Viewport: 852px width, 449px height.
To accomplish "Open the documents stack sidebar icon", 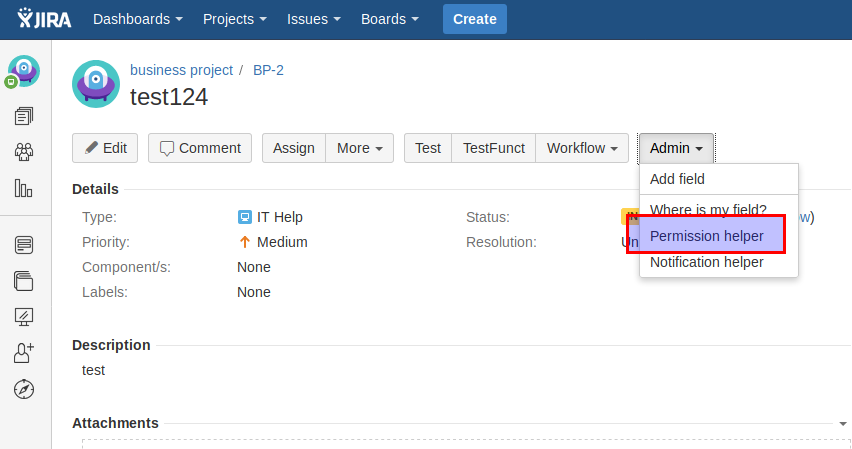I will click(x=24, y=116).
